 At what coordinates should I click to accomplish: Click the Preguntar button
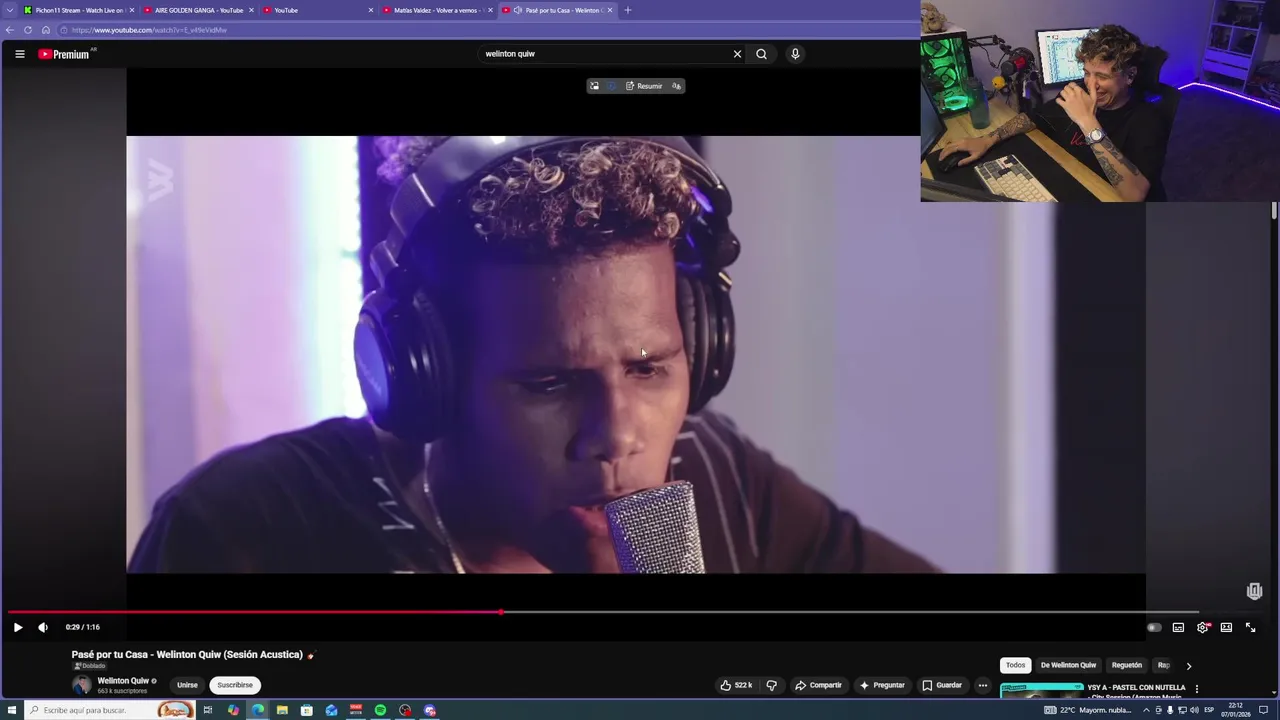click(x=882, y=685)
